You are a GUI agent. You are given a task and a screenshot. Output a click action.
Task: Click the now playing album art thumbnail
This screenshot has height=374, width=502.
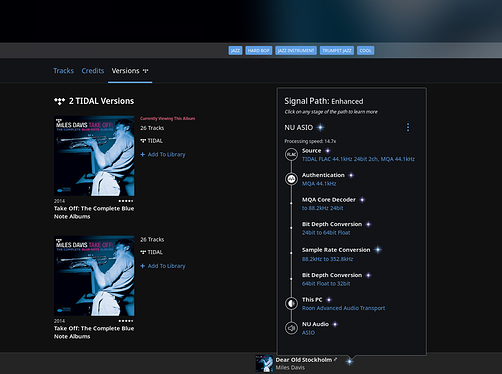(264, 363)
